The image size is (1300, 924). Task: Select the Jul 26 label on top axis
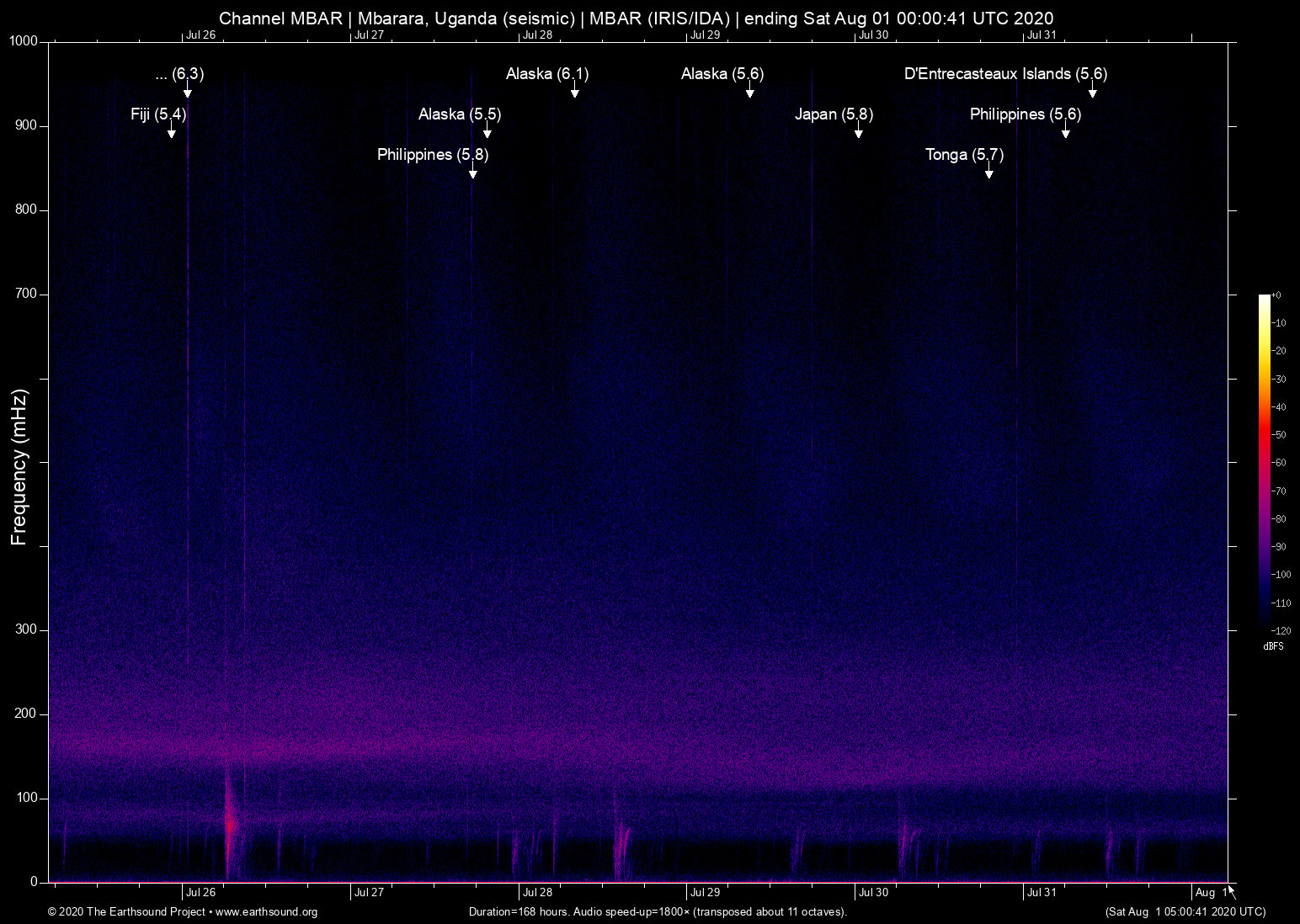200,36
